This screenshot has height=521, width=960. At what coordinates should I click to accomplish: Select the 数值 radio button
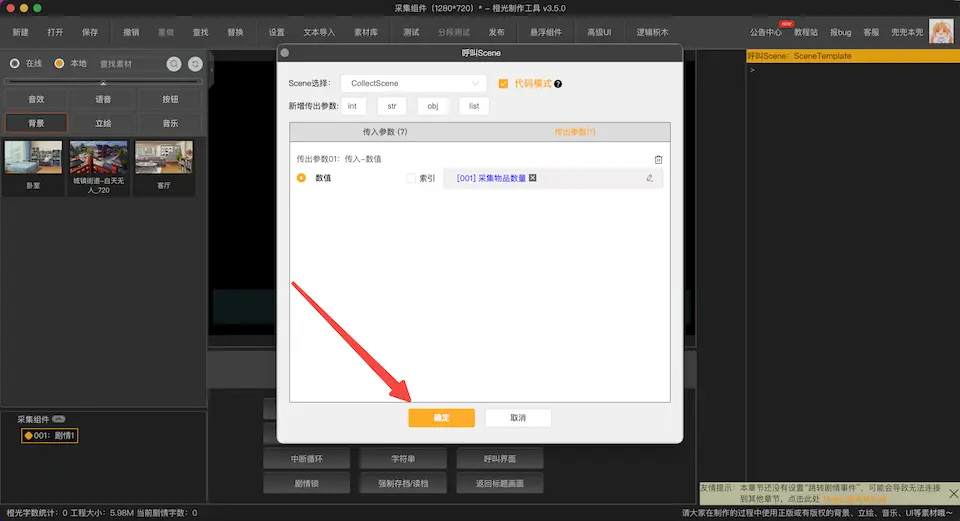[301, 178]
